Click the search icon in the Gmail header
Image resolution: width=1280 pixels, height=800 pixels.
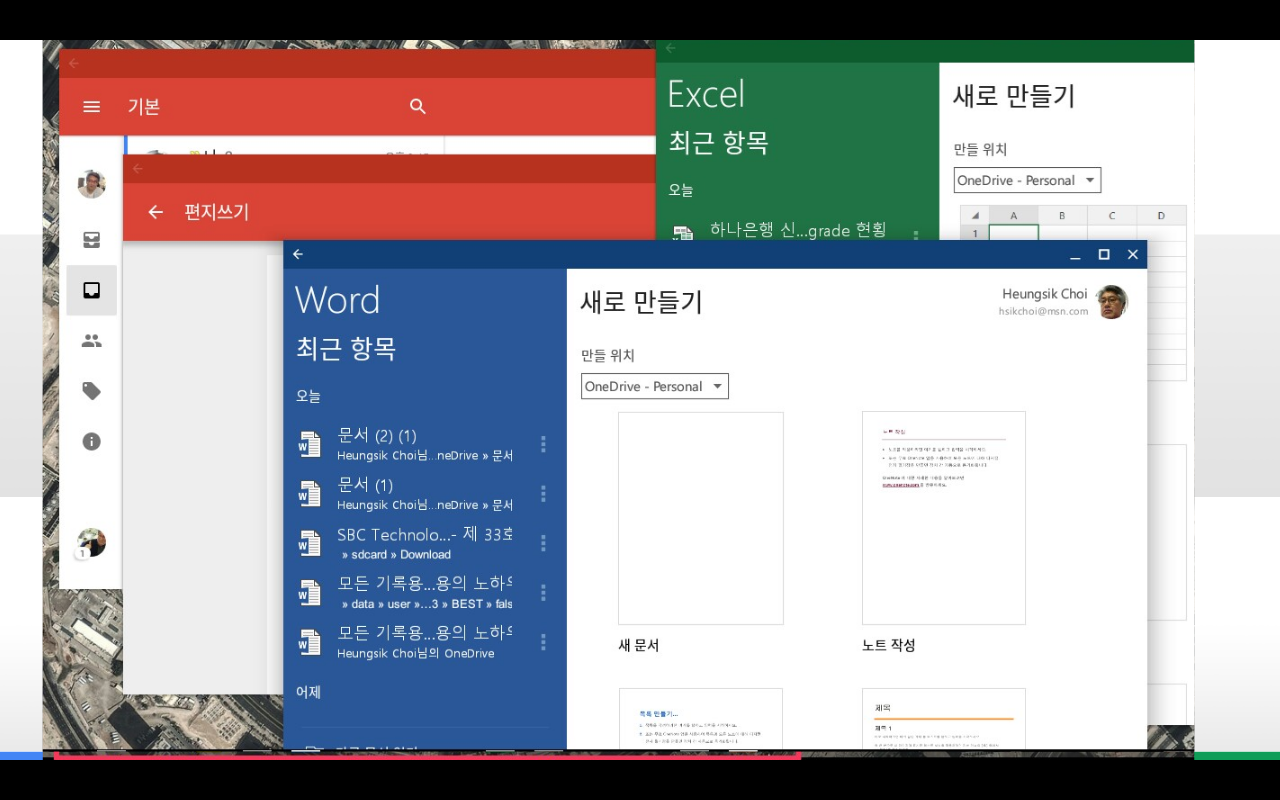tap(418, 106)
